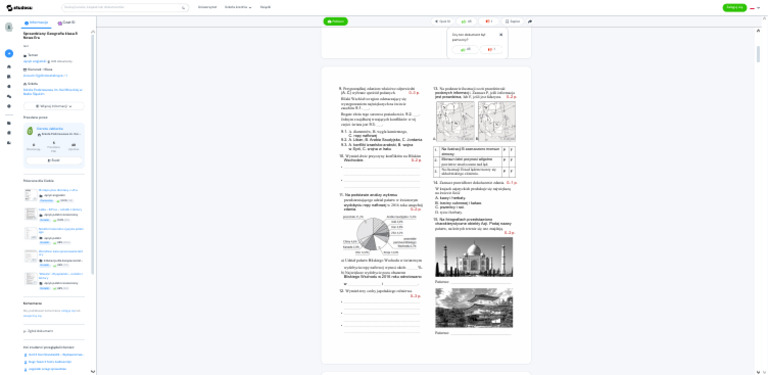768x375 pixels.
Task: Click the Taj Mahal photo in the document
Action: (474, 257)
